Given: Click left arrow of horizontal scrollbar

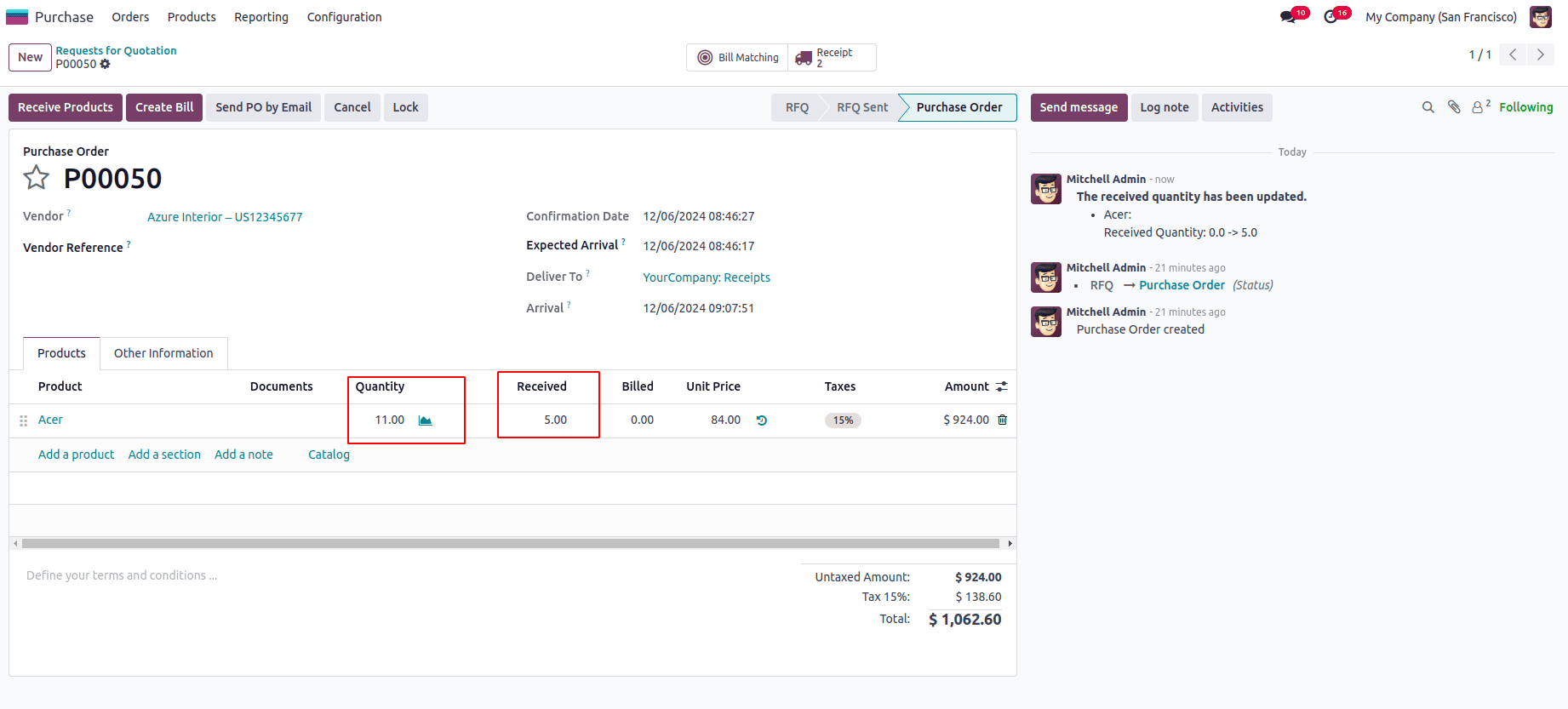Looking at the screenshot, I should pyautogui.click(x=15, y=543).
